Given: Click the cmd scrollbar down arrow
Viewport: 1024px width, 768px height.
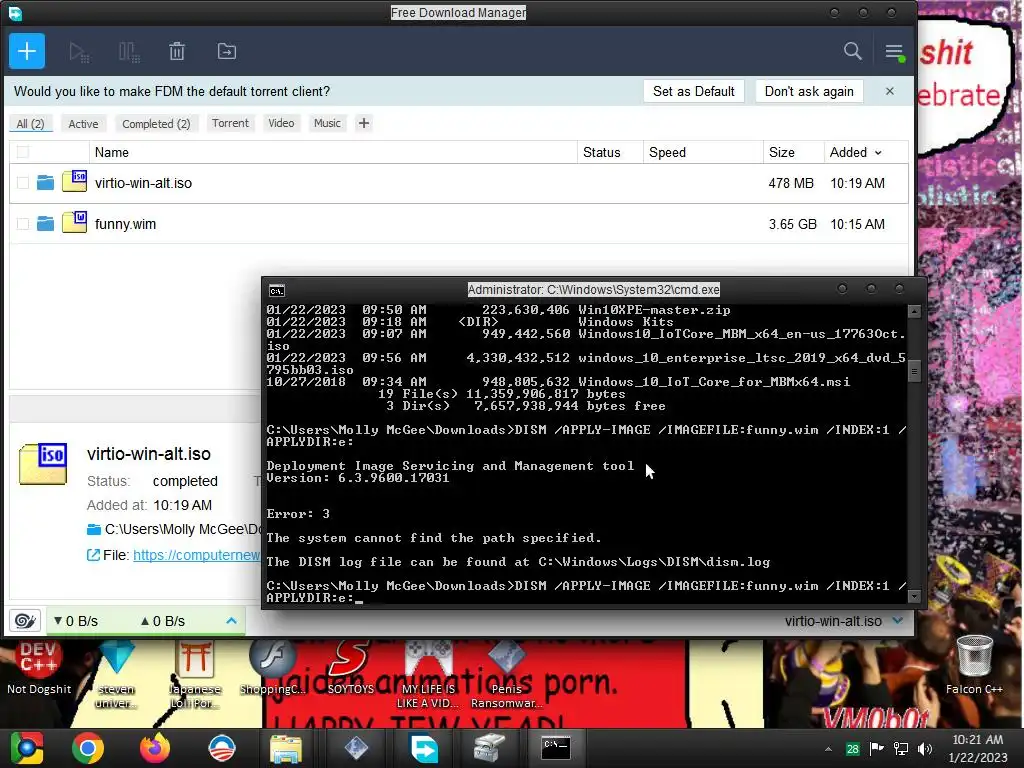Looking at the screenshot, I should pos(914,596).
